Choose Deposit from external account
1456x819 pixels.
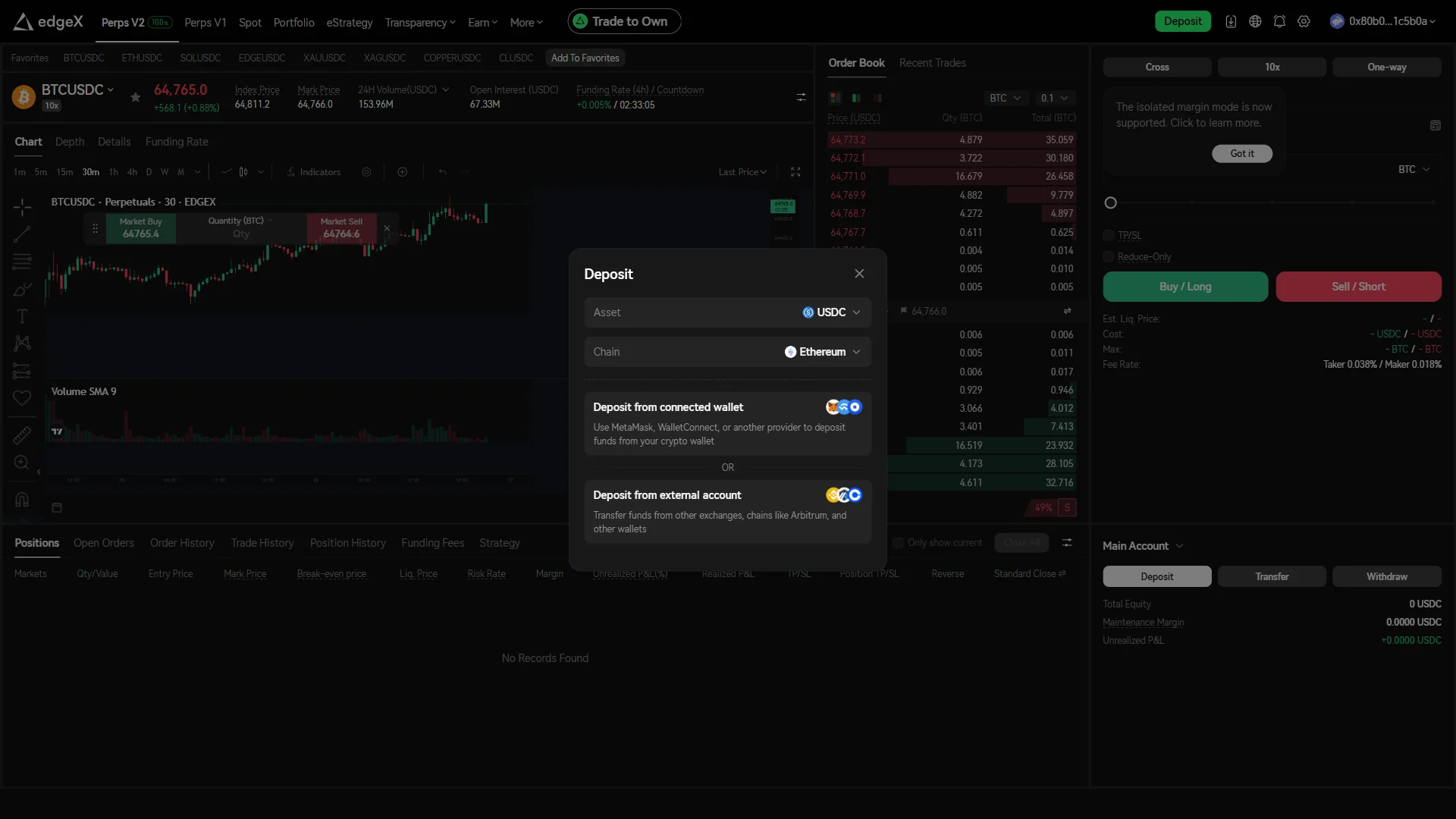click(727, 511)
